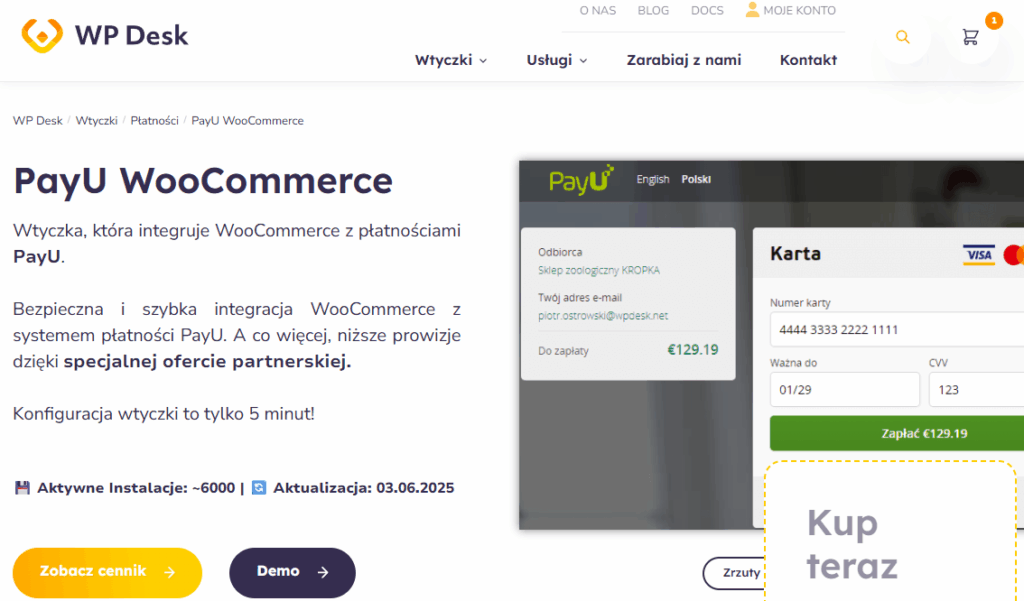Expand the Usługi dropdown menu
The width and height of the screenshot is (1024, 601).
556,60
